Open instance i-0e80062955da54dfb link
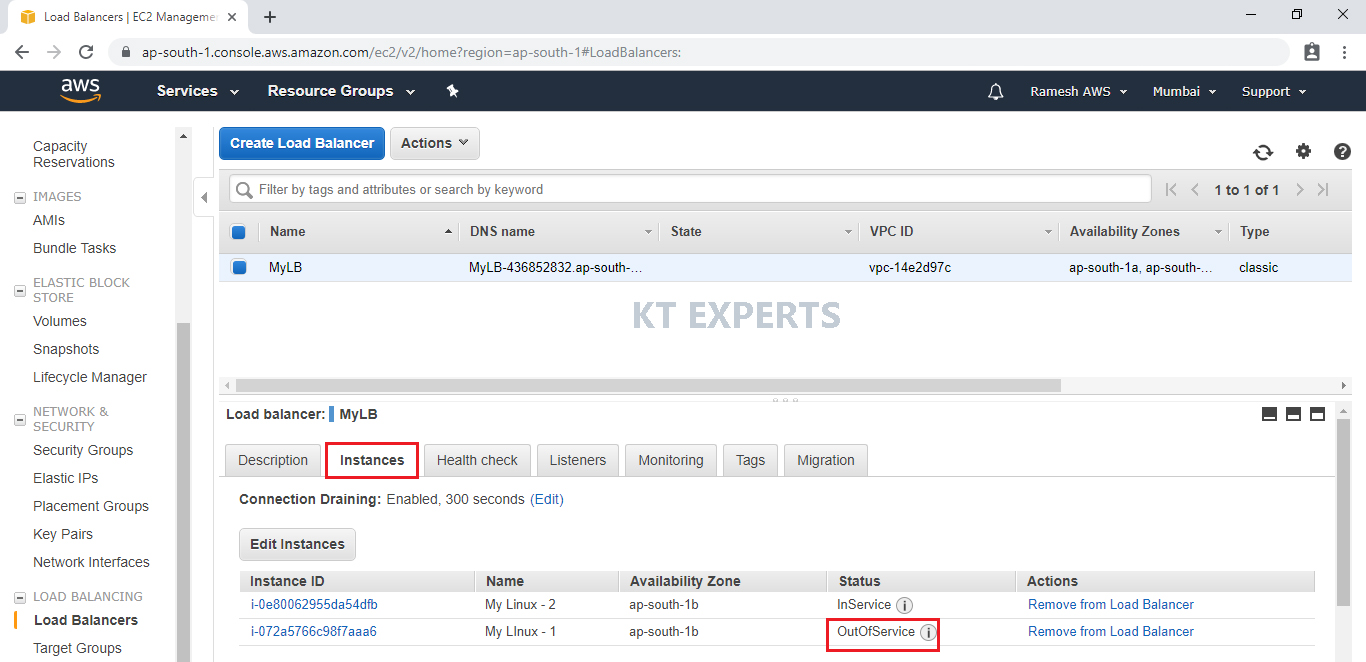 pyautogui.click(x=314, y=605)
